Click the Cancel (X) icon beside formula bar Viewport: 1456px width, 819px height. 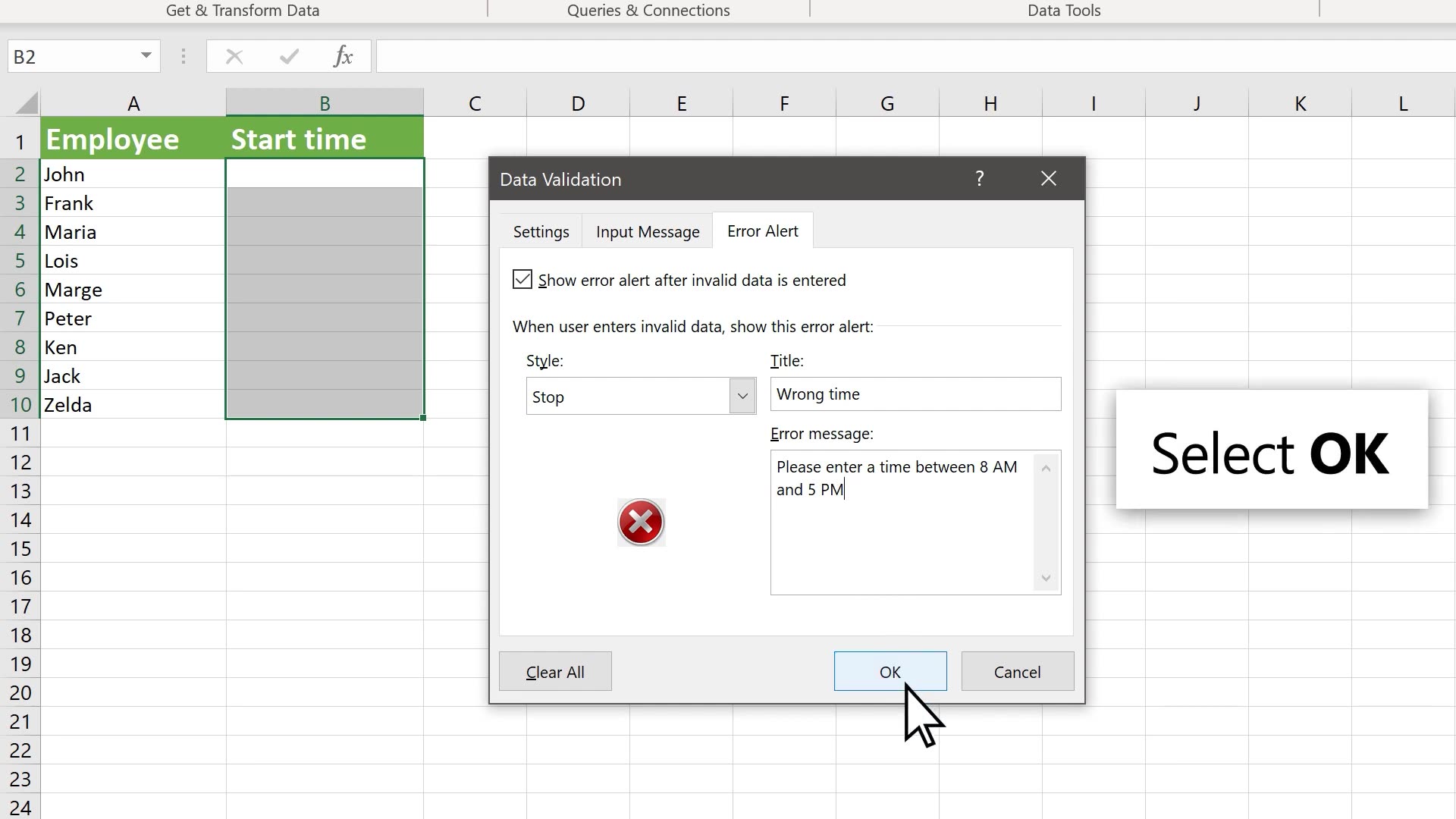(234, 56)
